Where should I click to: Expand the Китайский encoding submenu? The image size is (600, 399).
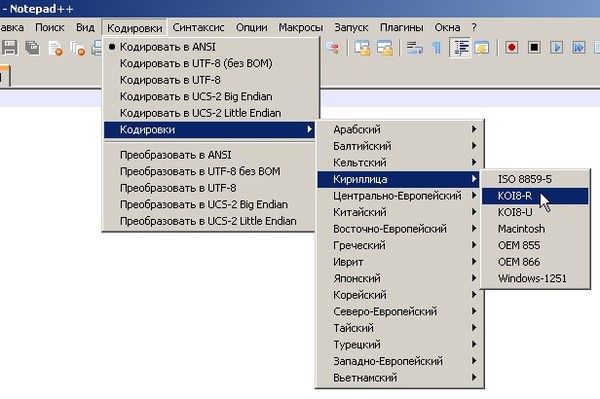click(x=399, y=212)
